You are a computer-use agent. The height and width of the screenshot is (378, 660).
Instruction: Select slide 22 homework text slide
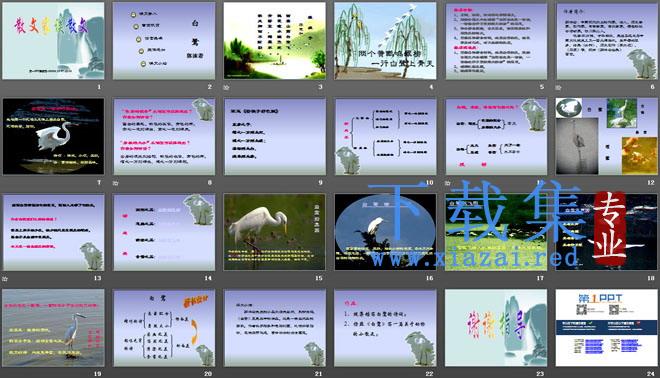point(385,327)
